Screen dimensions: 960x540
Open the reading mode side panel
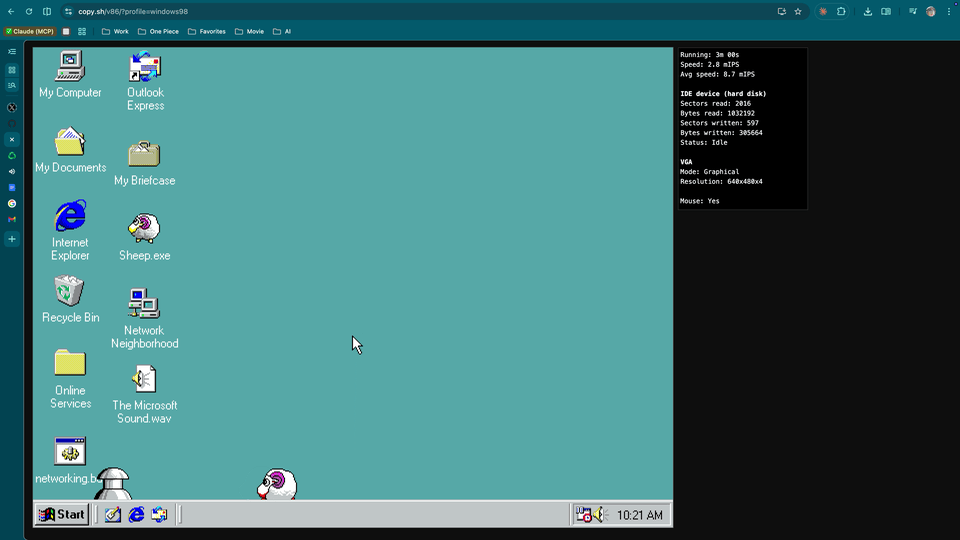(x=886, y=12)
